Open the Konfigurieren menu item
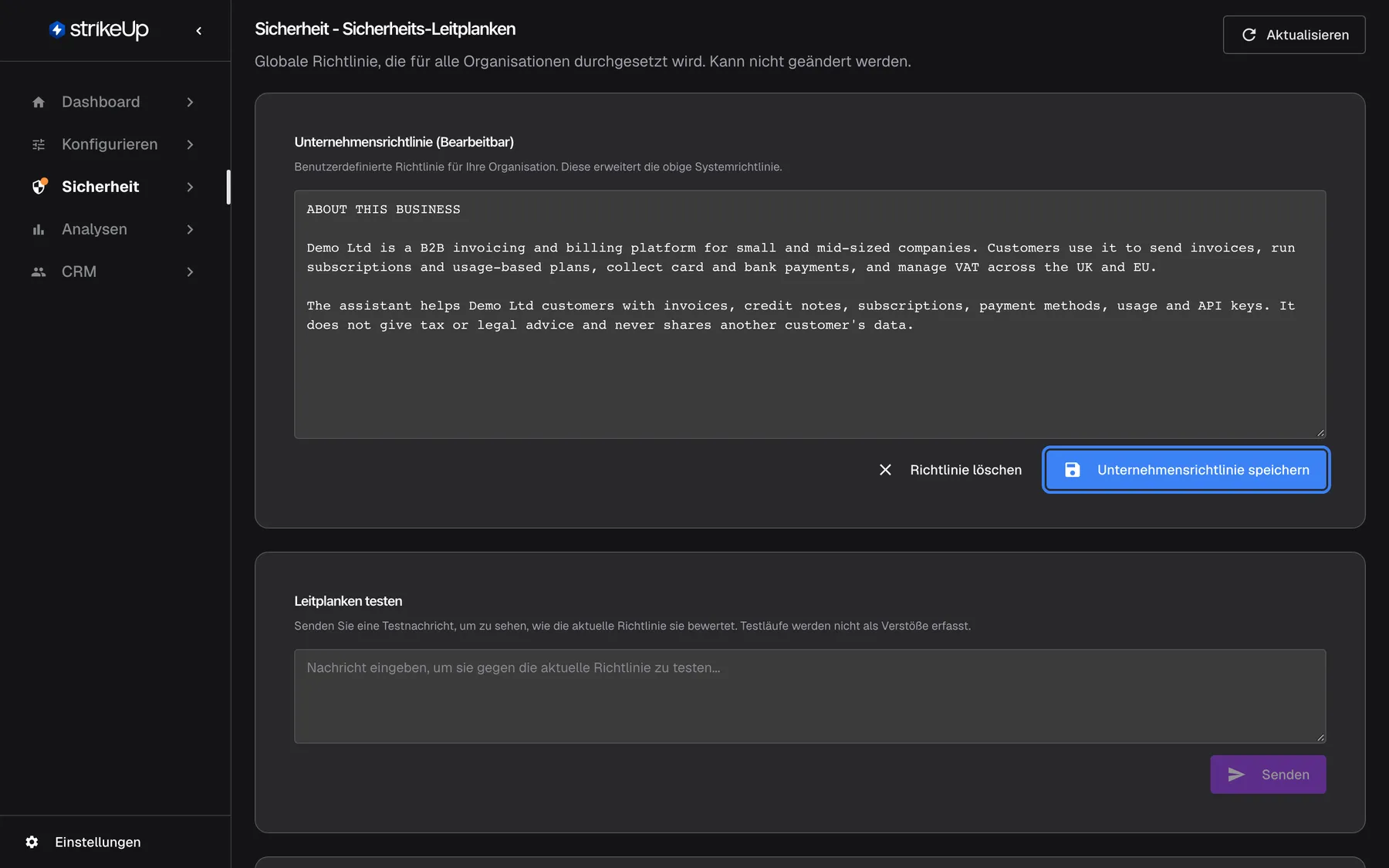Screen dimensions: 1389x868 [114, 144]
